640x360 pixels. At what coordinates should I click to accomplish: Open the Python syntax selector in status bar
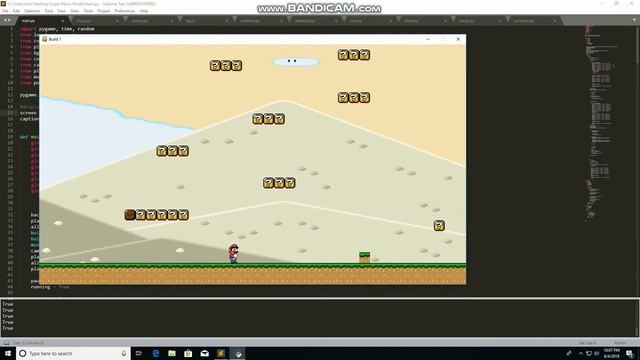pyautogui.click(x=620, y=343)
